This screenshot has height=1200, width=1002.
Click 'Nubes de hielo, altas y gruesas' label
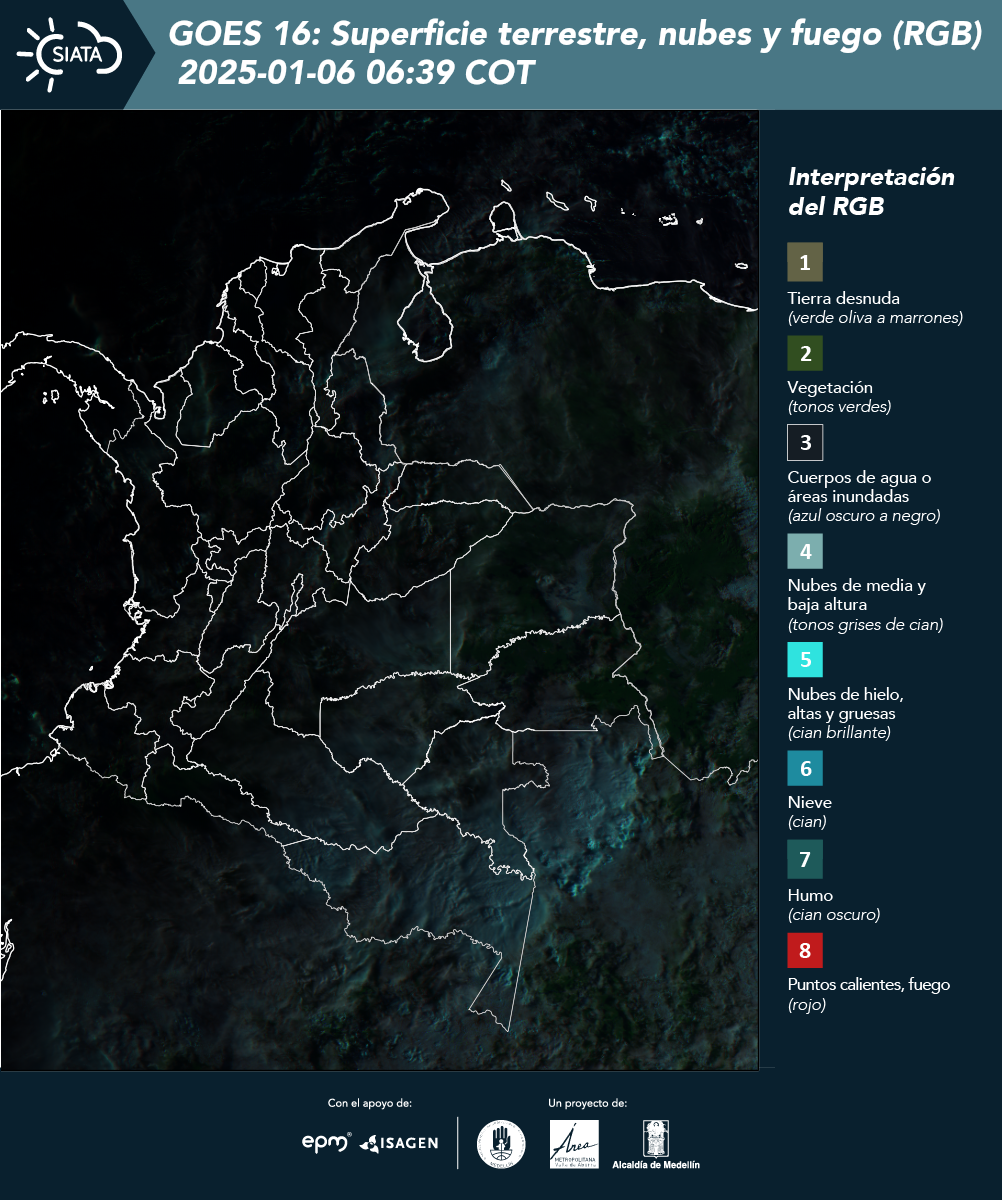[846, 704]
